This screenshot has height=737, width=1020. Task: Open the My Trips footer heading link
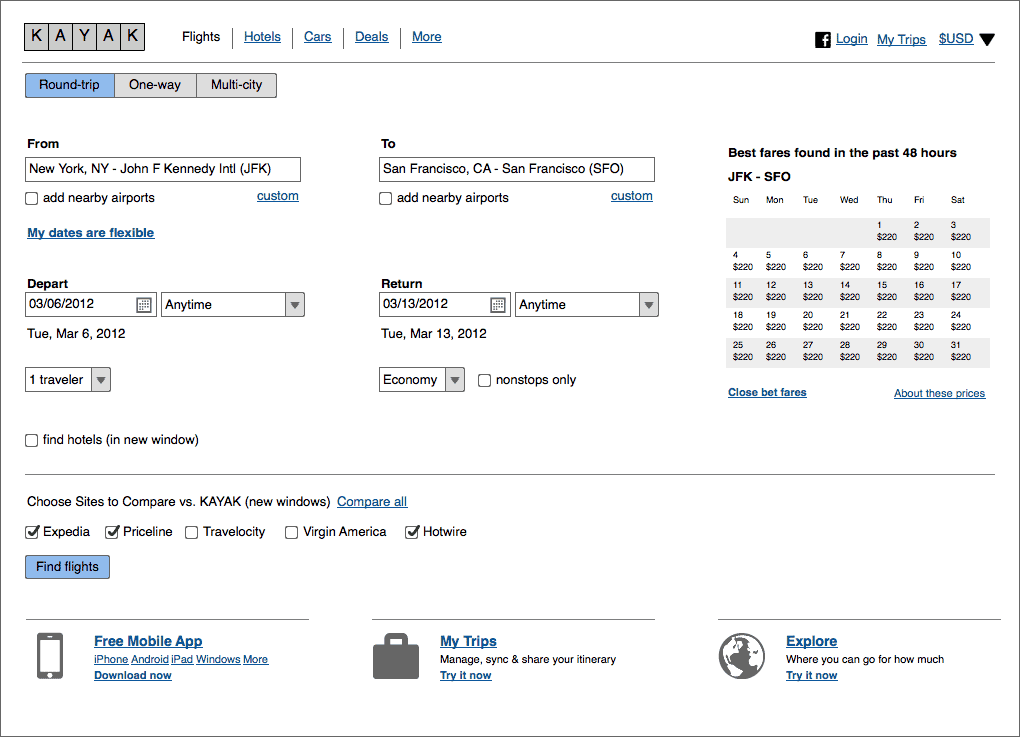click(x=468, y=641)
